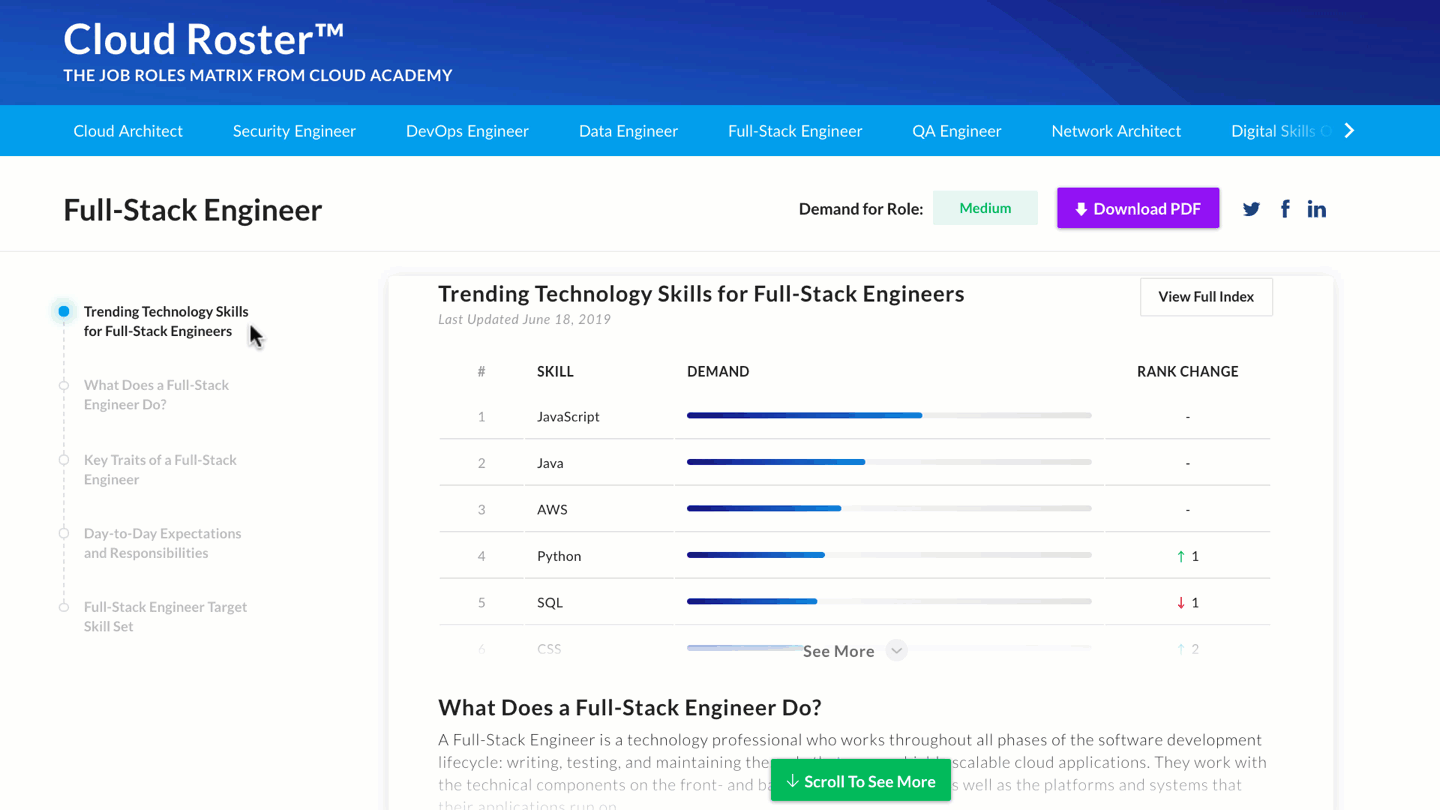Viewport: 1440px width, 810px height.
Task: Click the SKILL column header
Action: point(555,371)
